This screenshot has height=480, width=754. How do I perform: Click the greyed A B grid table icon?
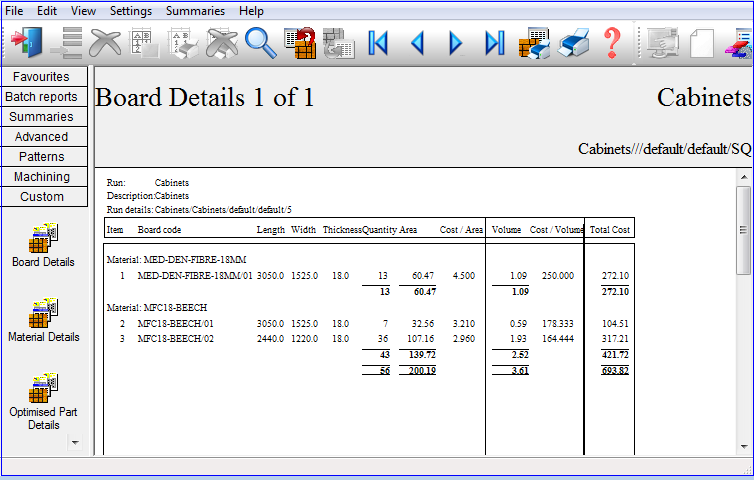click(x=144, y=43)
